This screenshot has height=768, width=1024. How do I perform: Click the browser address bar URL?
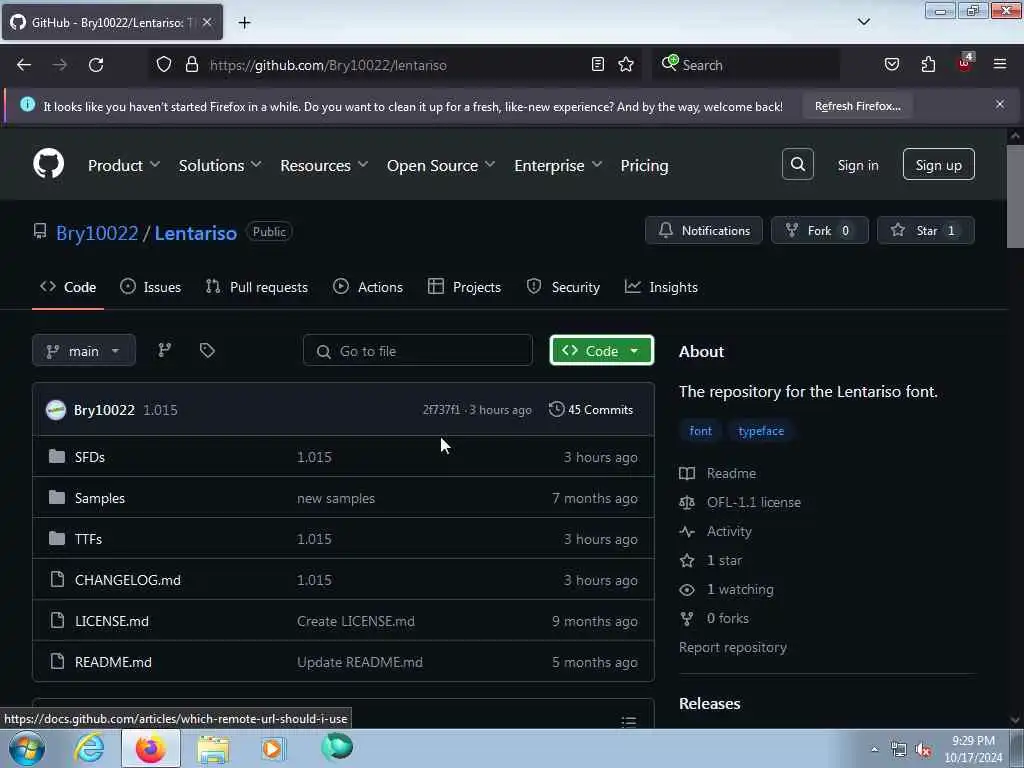(x=328, y=65)
